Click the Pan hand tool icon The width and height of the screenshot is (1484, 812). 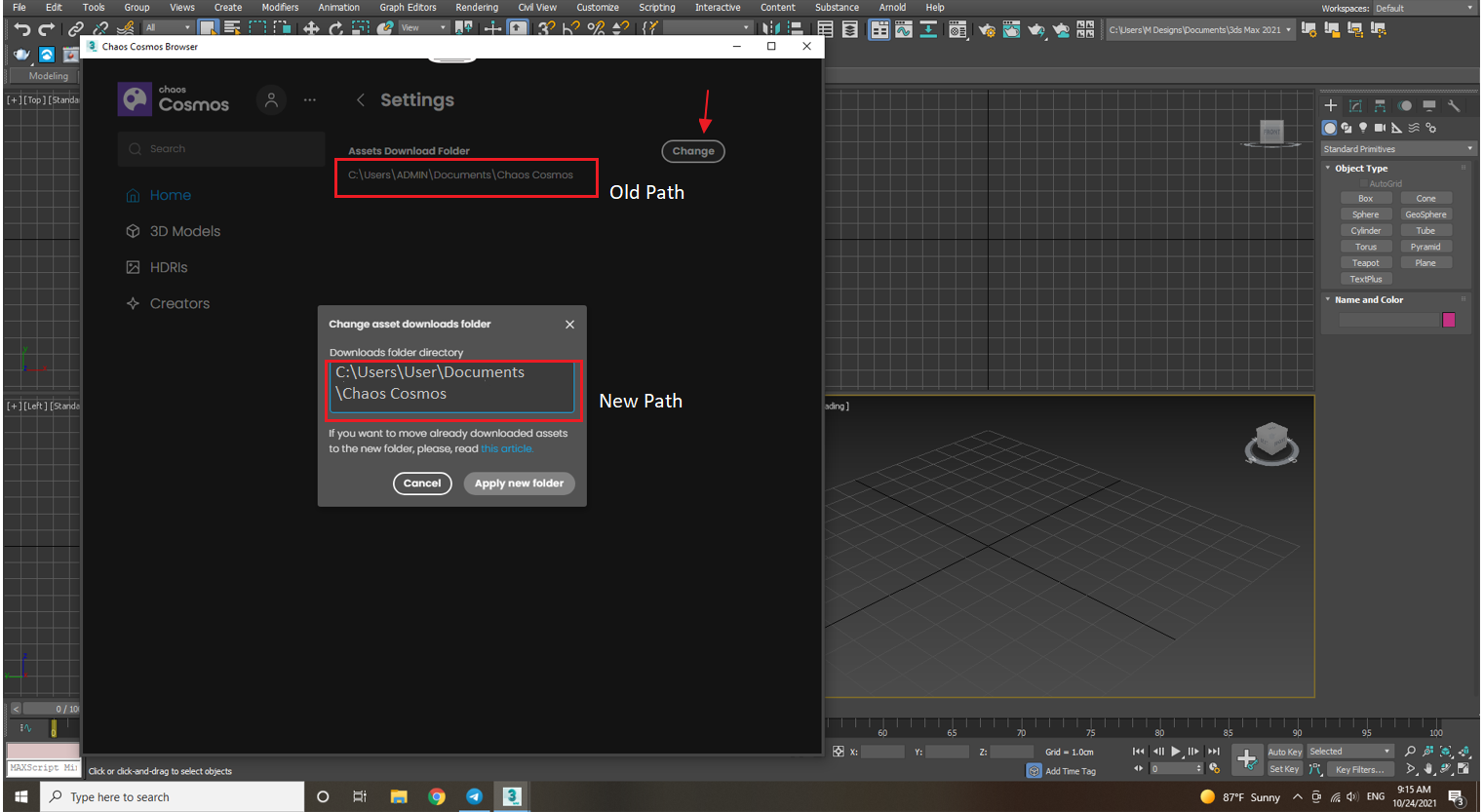[x=1428, y=769]
